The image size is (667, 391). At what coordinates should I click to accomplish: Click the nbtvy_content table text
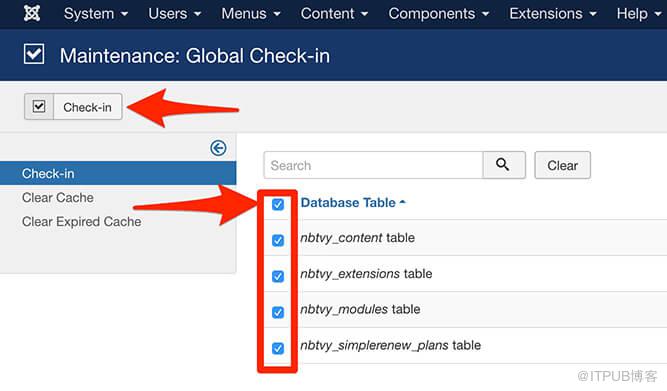click(357, 237)
